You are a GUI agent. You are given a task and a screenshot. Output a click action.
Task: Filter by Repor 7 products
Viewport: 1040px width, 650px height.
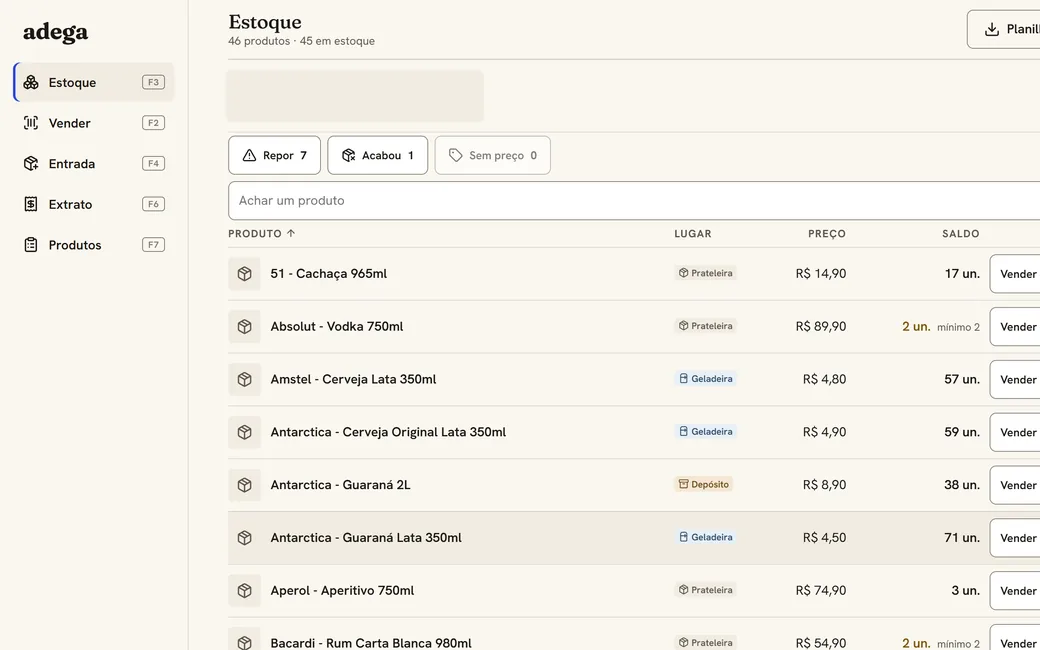click(275, 155)
